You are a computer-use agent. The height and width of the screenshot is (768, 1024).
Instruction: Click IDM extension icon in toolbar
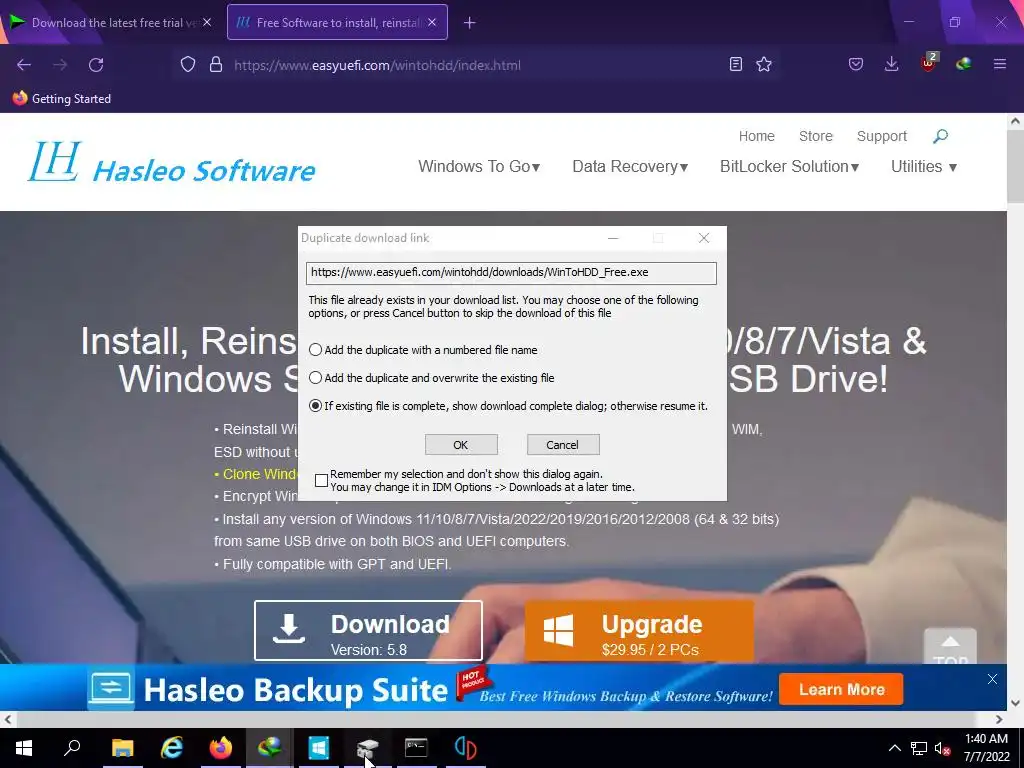coord(963,64)
